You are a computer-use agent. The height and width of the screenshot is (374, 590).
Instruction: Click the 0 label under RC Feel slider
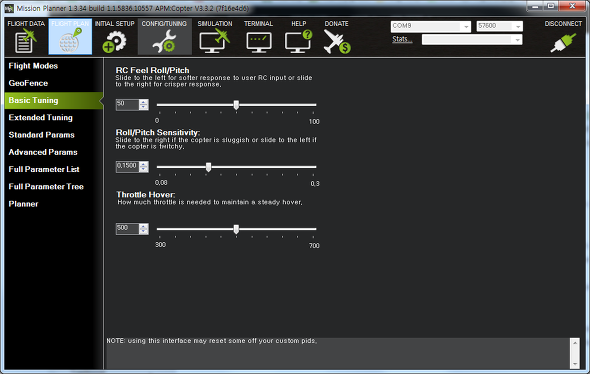pyautogui.click(x=157, y=121)
